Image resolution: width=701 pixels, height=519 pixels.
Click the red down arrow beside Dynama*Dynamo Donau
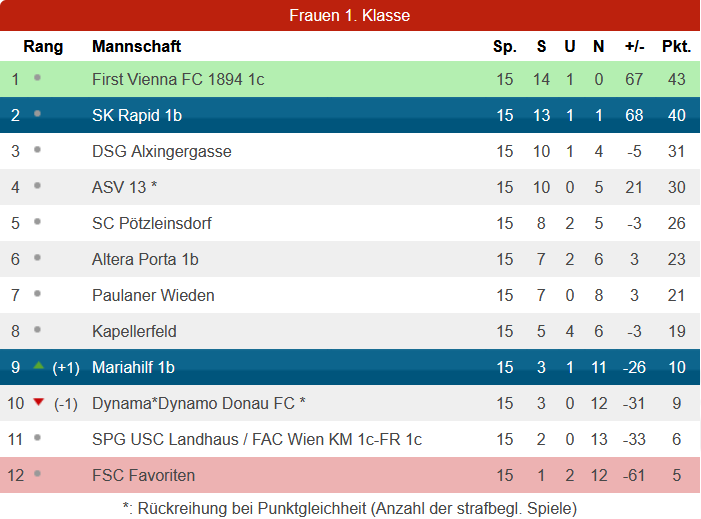(38, 402)
